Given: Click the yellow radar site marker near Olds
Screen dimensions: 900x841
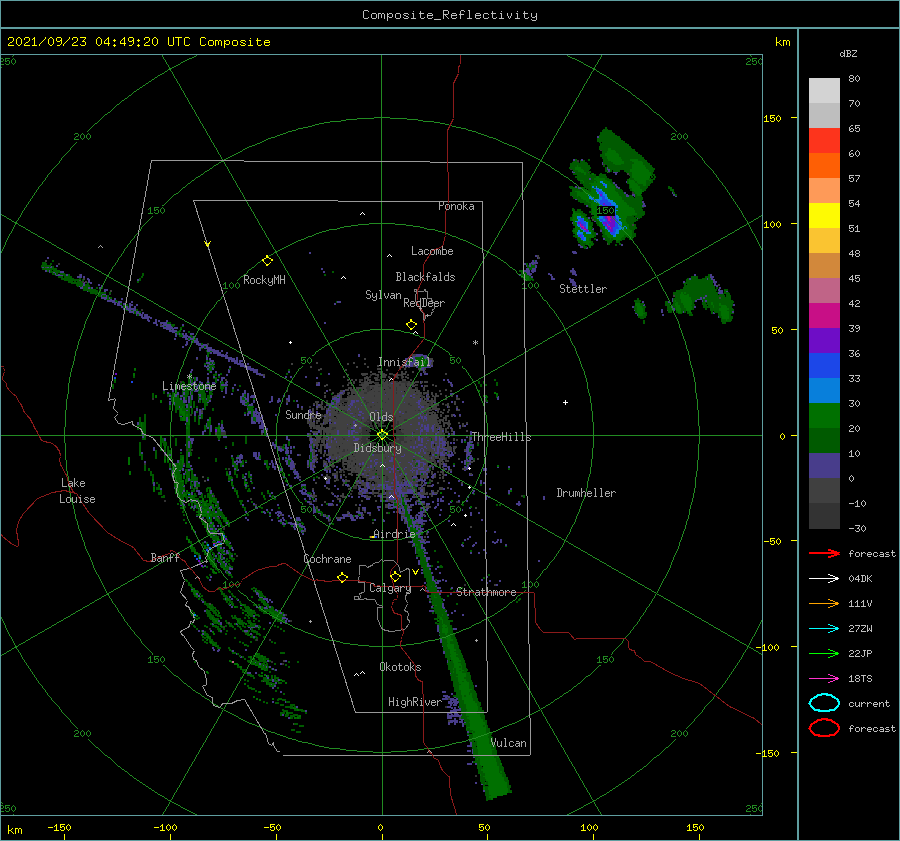Looking at the screenshot, I should (382, 435).
